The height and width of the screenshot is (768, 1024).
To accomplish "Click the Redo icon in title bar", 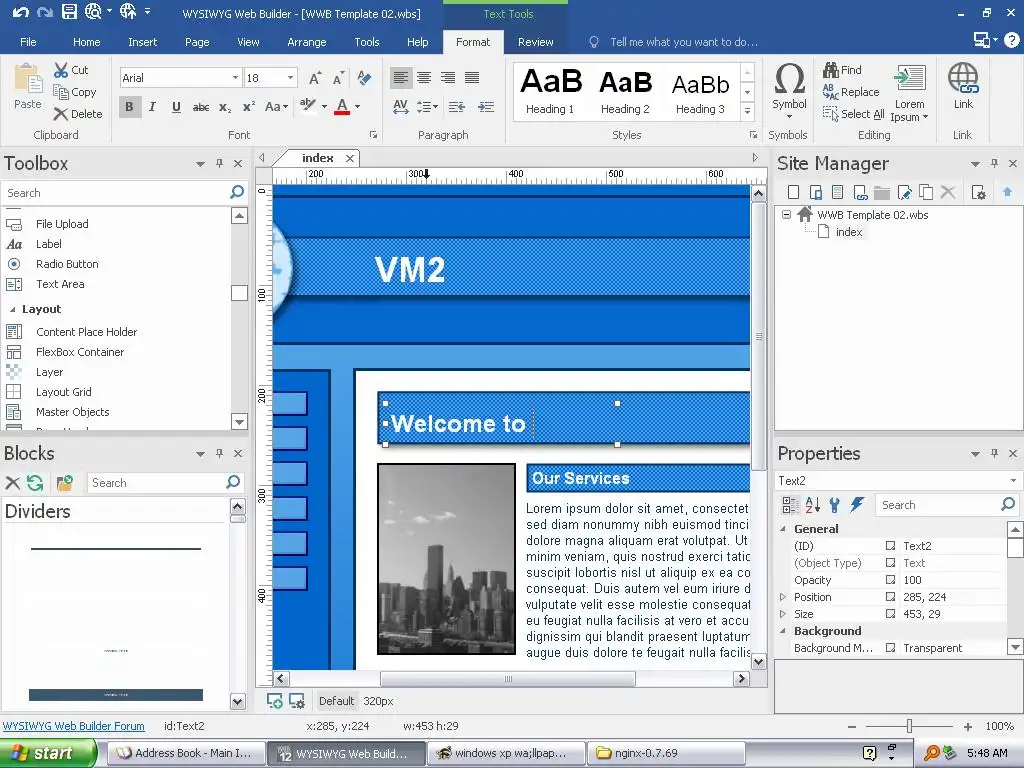I will [x=44, y=12].
